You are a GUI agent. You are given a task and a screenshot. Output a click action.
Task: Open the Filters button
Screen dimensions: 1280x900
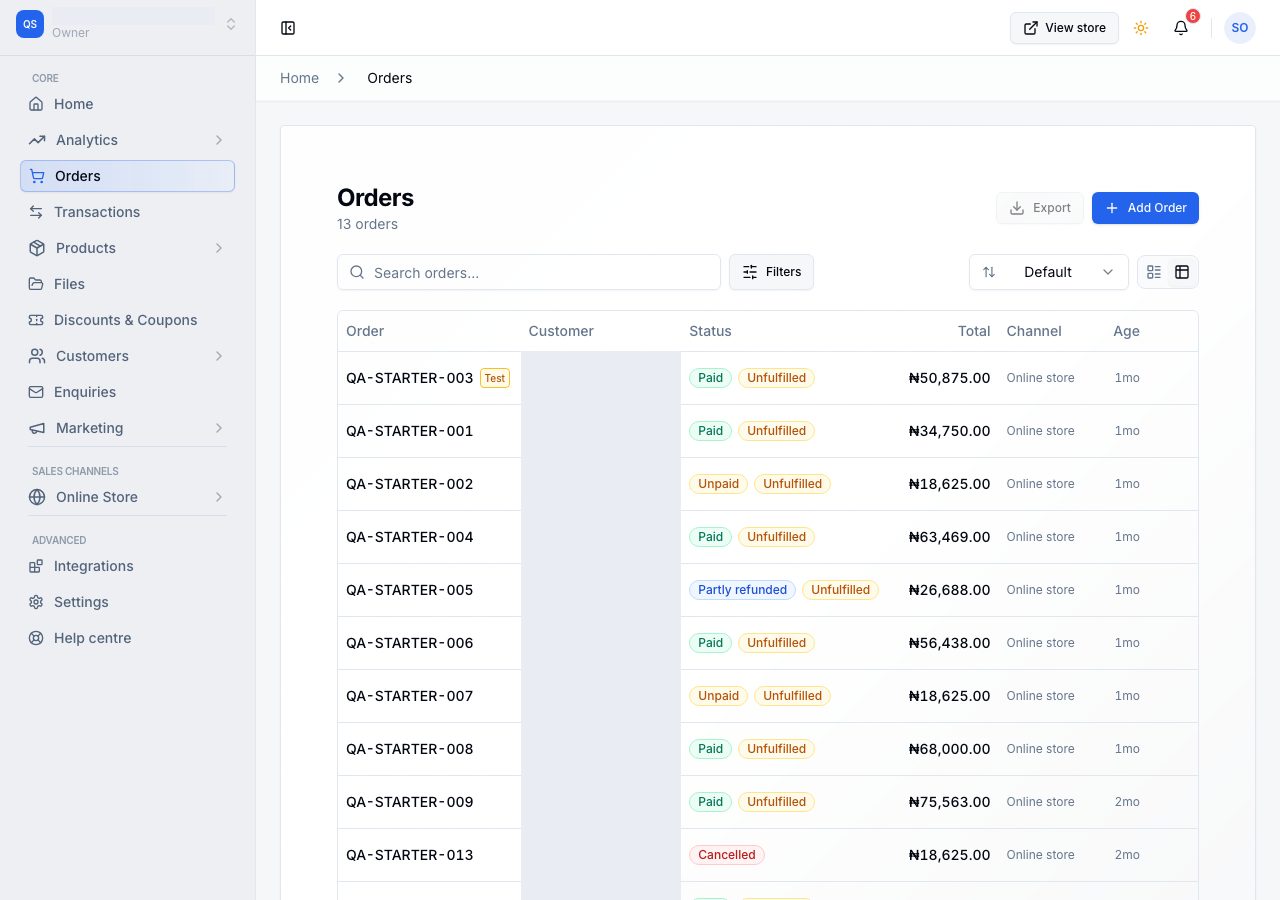click(x=771, y=272)
